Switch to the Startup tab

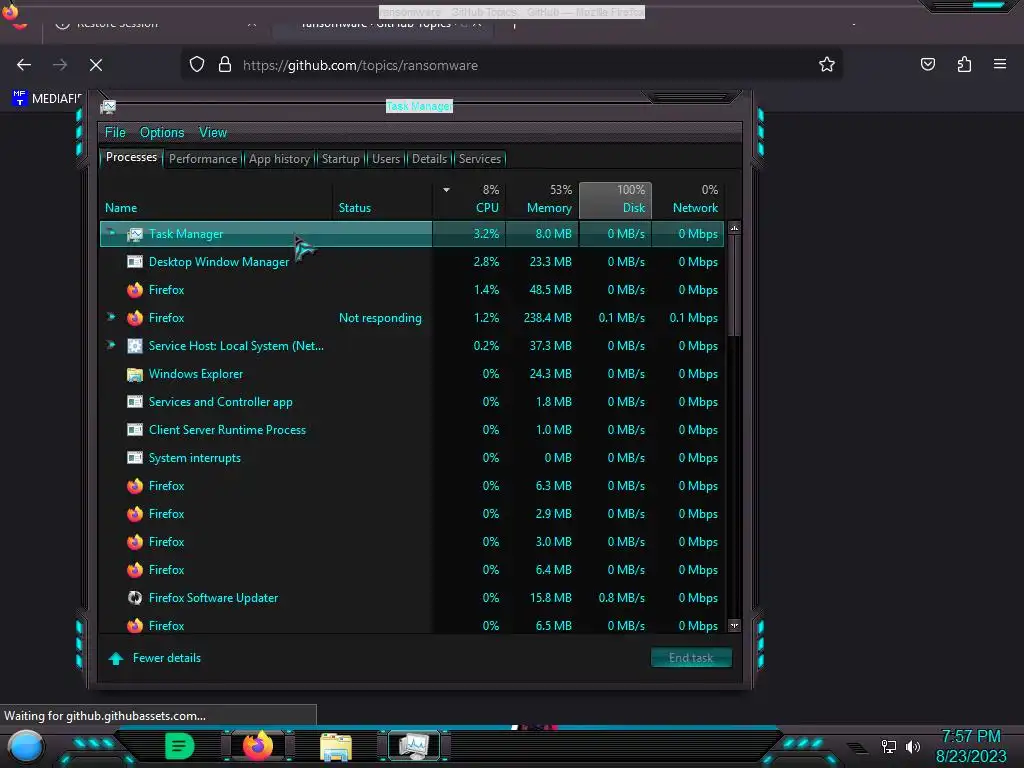point(340,159)
